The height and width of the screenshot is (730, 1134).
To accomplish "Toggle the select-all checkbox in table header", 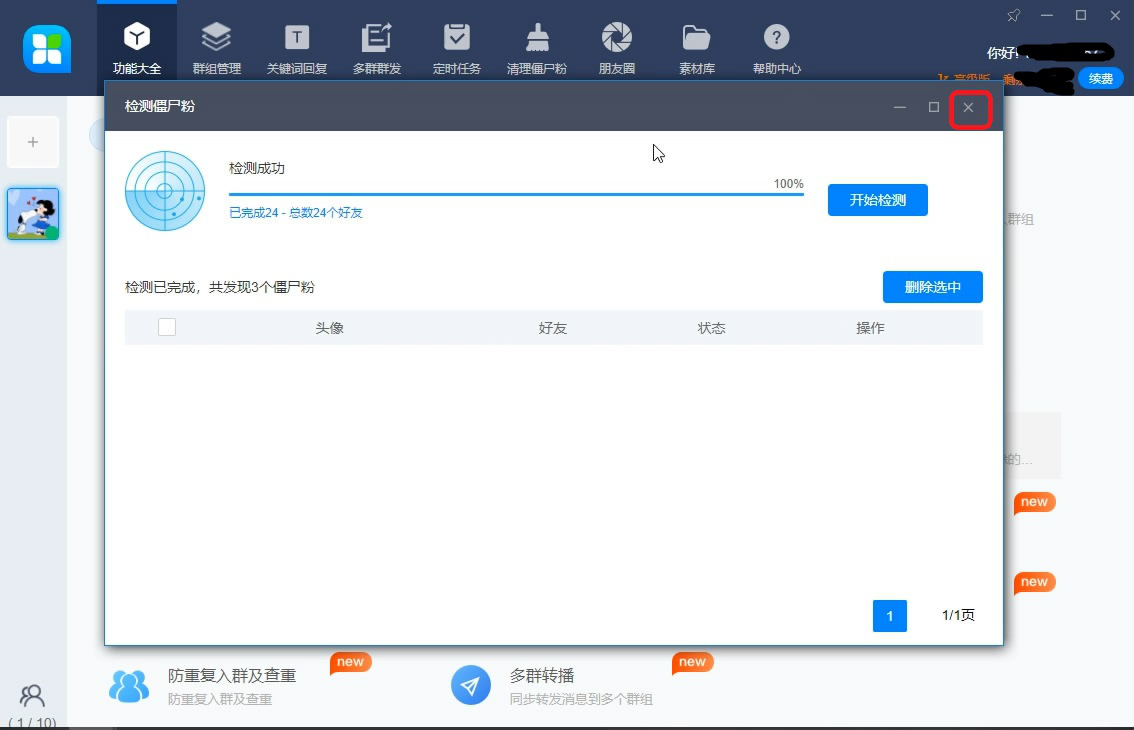I will pyautogui.click(x=167, y=327).
